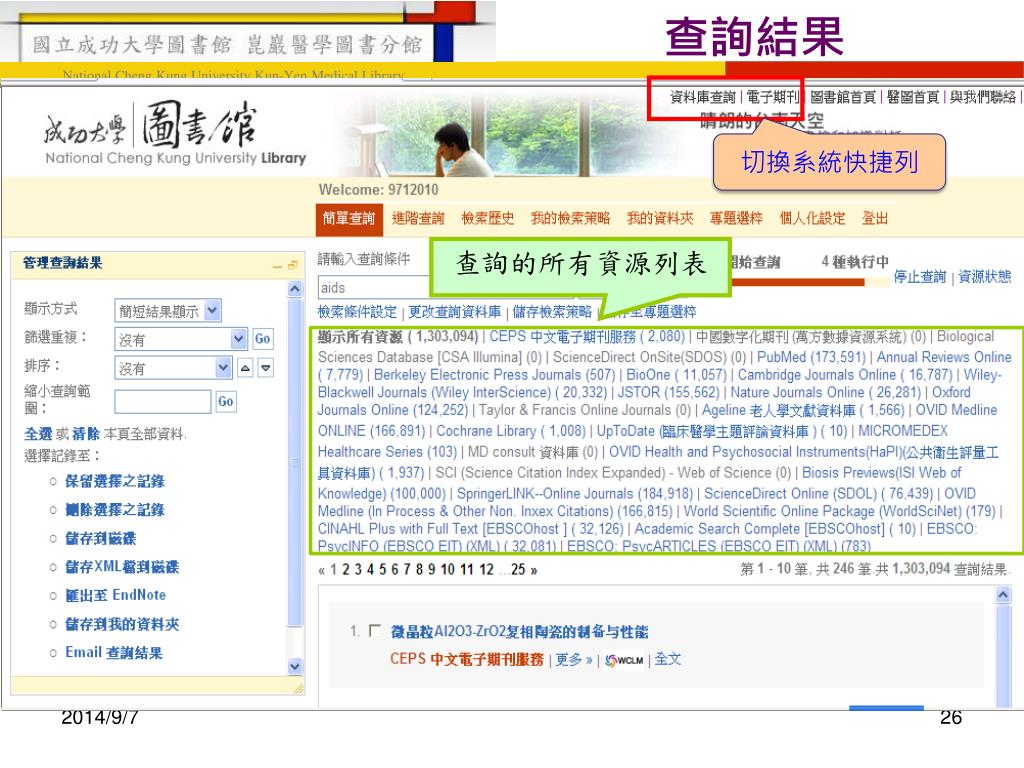This screenshot has width=1024, height=768.
Task: Click 更多 » for result 1
Action: [x=574, y=660]
